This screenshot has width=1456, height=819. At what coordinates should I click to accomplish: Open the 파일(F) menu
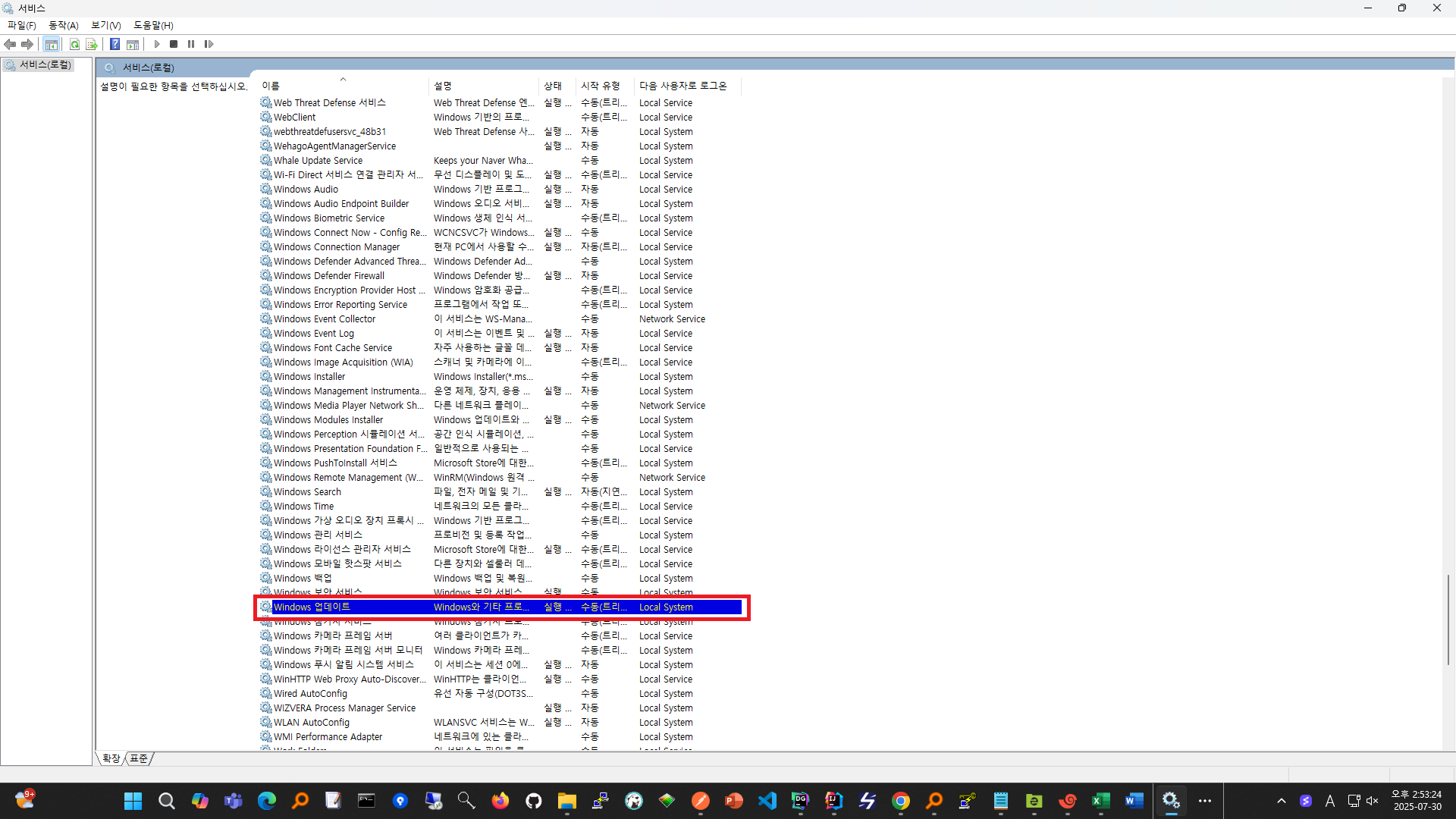[22, 25]
